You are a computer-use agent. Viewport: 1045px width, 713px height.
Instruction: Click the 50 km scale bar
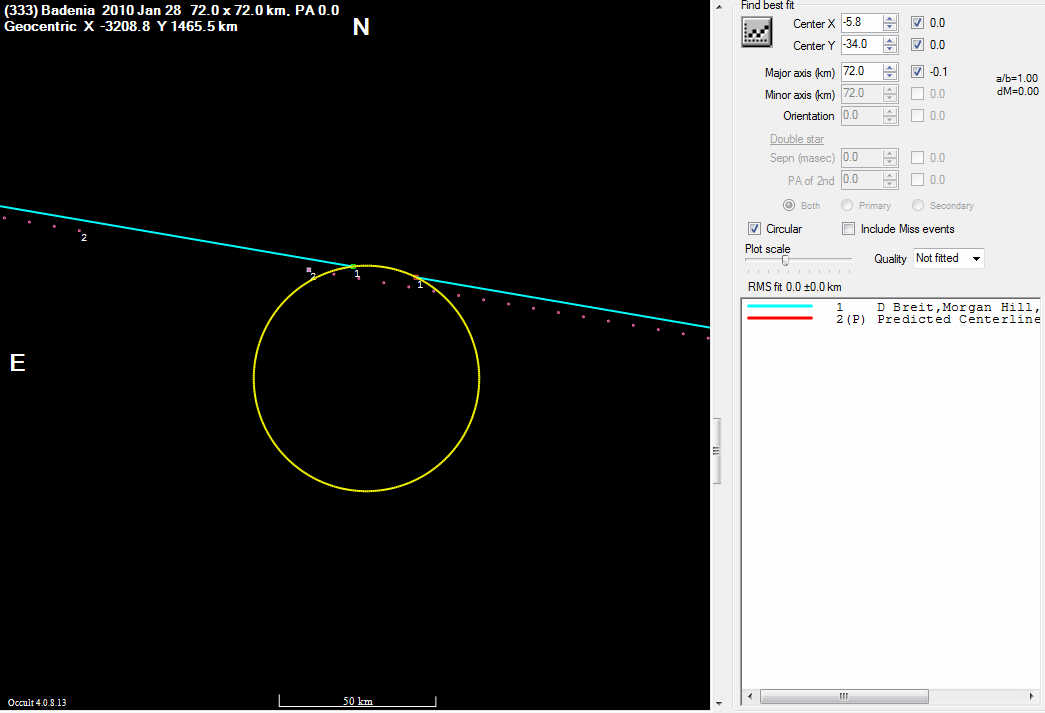pos(357,701)
